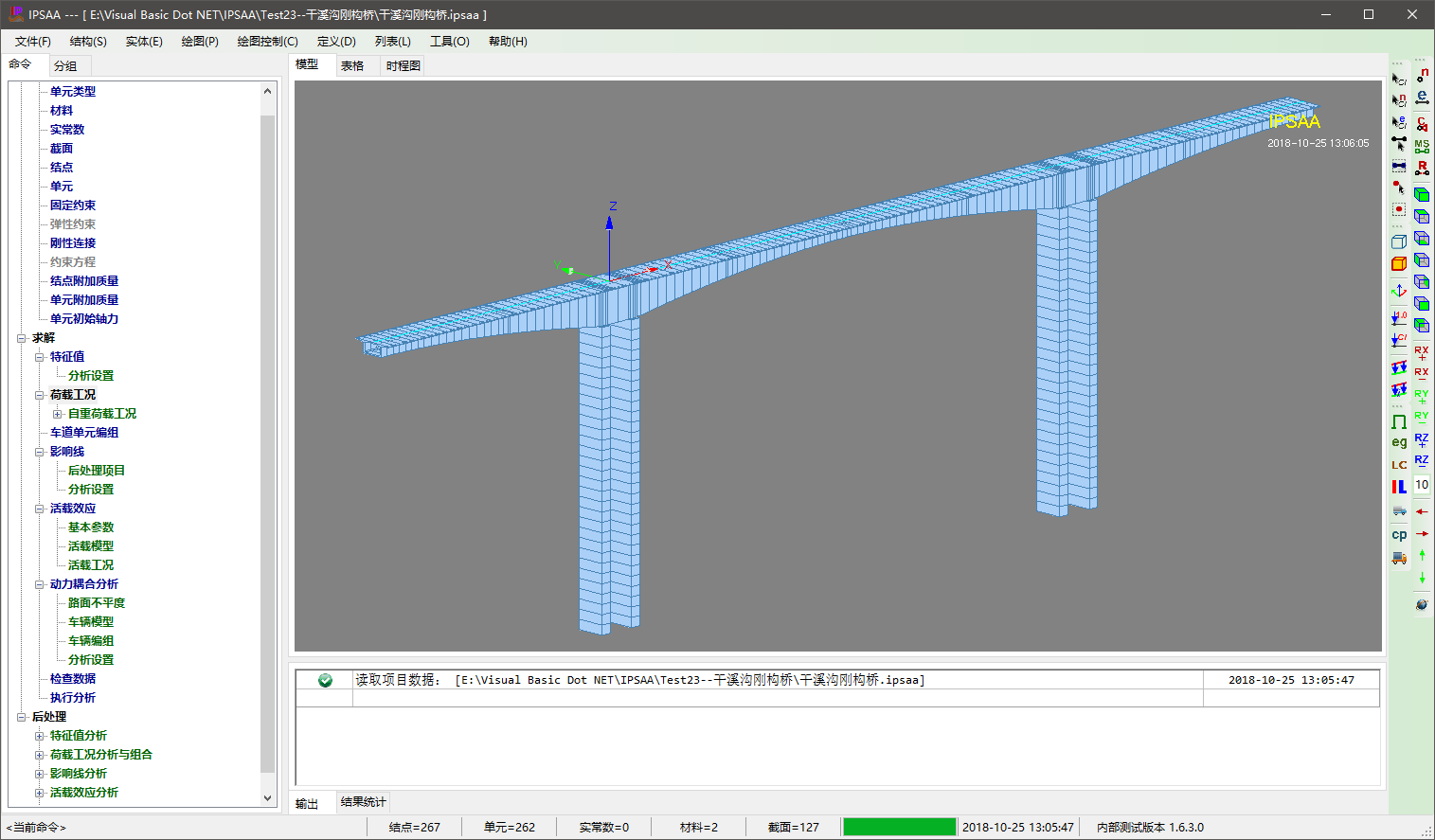The image size is (1435, 840).
Task: Click the green up arrow pan icon
Action: 1422,555
